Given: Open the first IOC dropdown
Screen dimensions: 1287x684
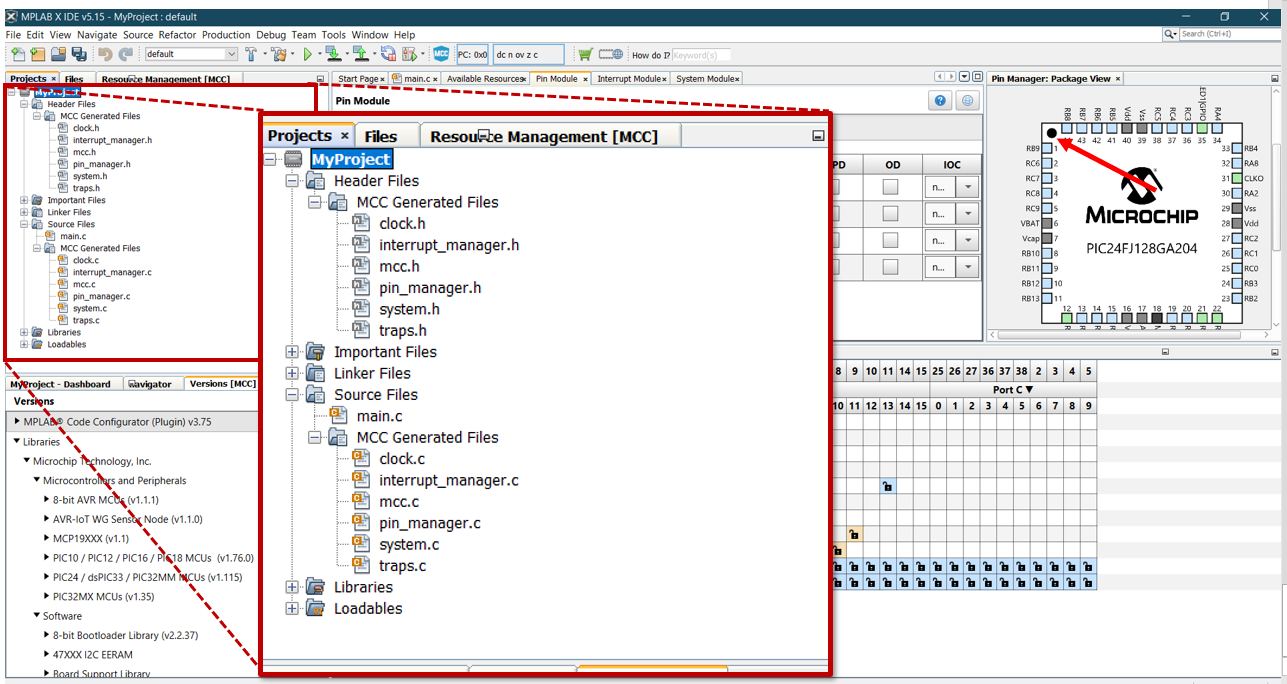Looking at the screenshot, I should tap(967, 187).
